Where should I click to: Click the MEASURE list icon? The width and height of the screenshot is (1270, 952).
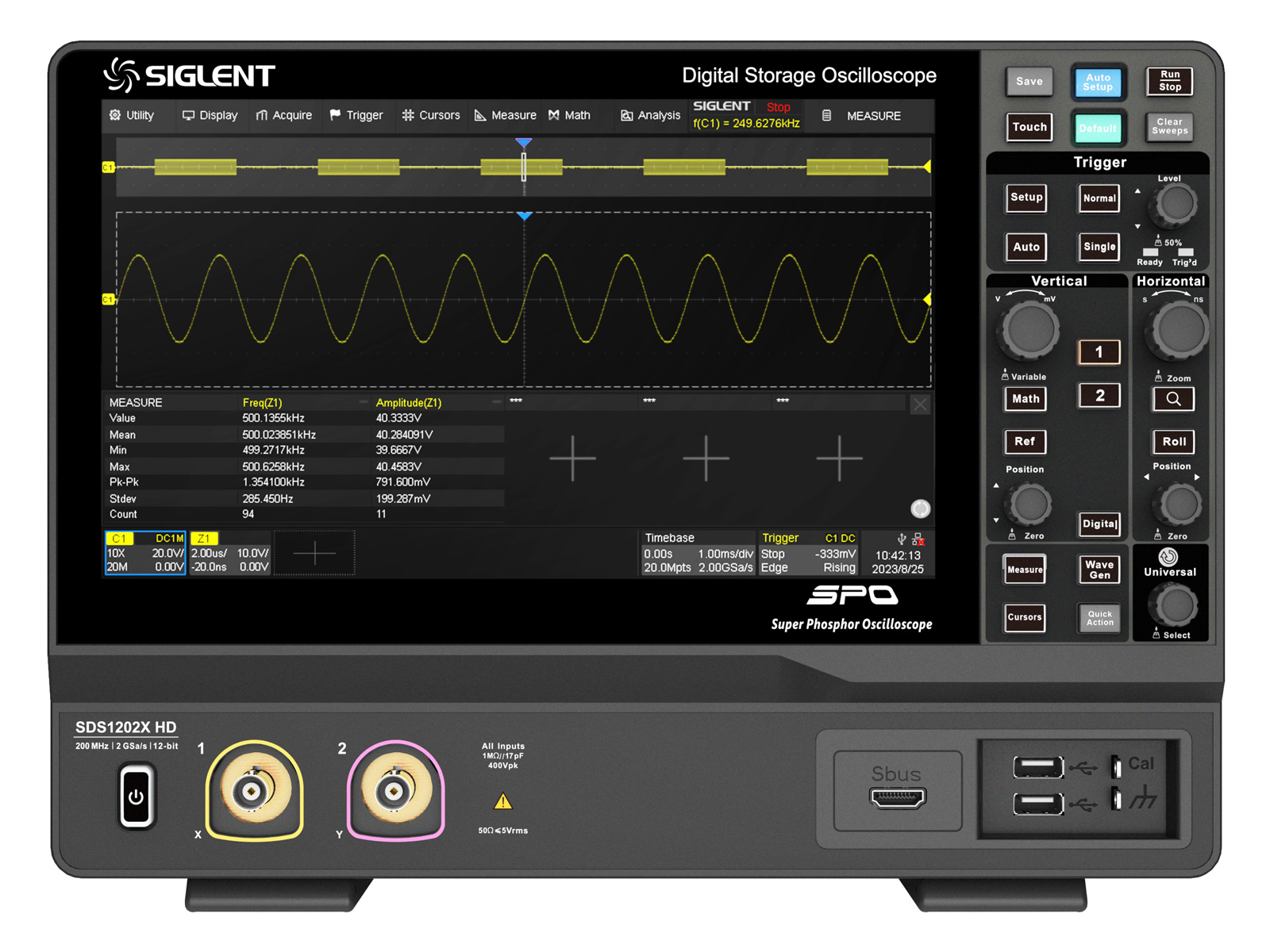[826, 115]
